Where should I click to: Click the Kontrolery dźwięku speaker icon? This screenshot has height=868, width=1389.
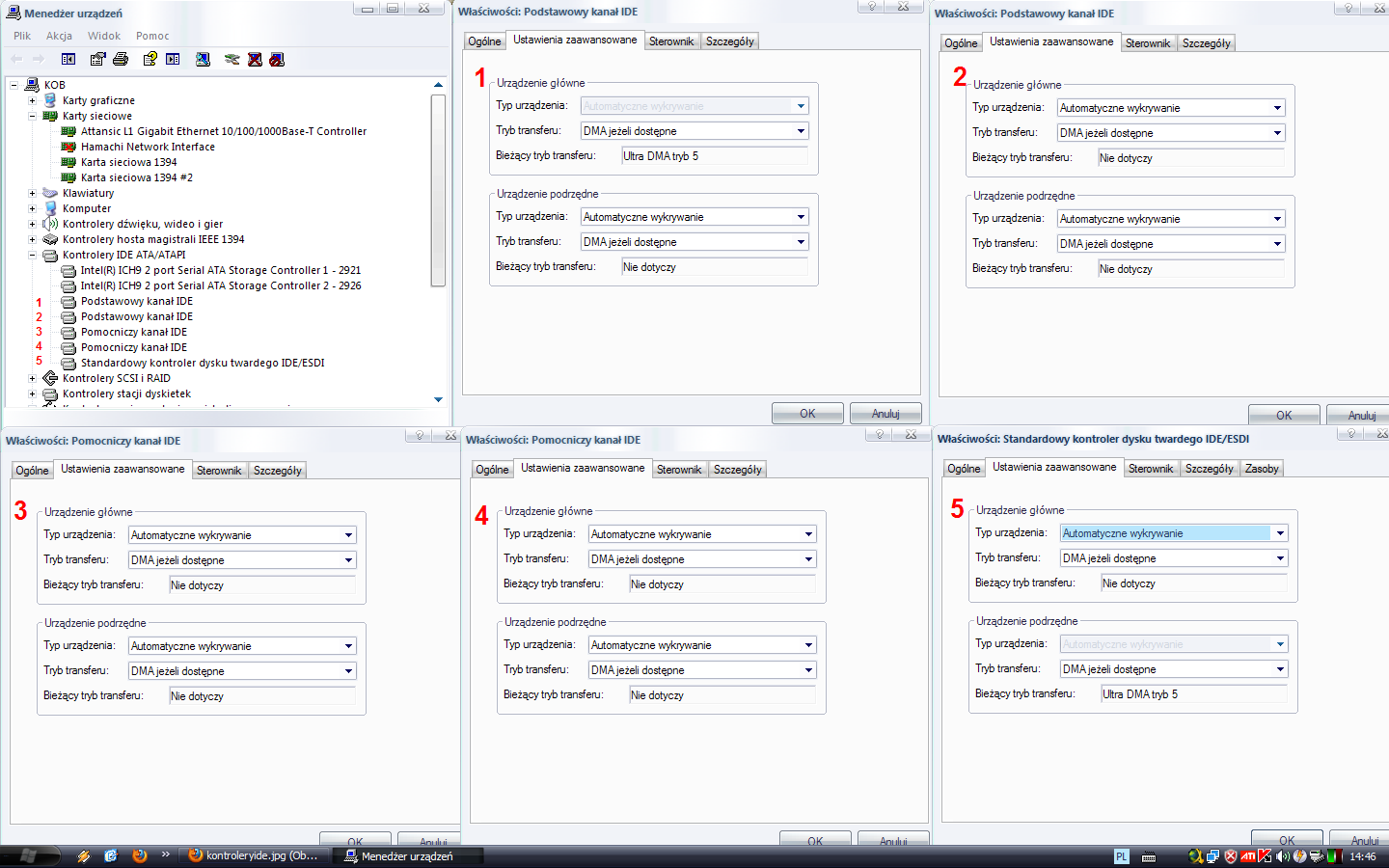[x=50, y=224]
